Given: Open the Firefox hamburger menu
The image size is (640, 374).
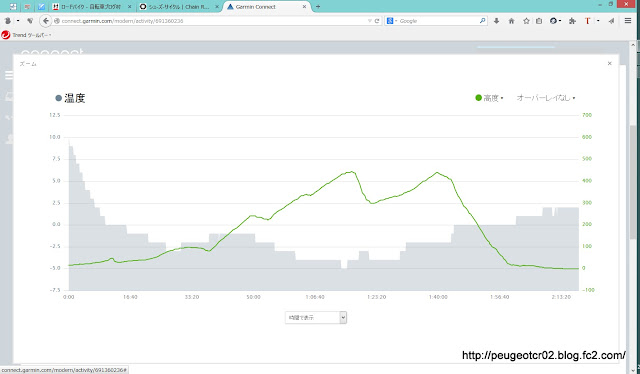Looking at the screenshot, I should 628,20.
